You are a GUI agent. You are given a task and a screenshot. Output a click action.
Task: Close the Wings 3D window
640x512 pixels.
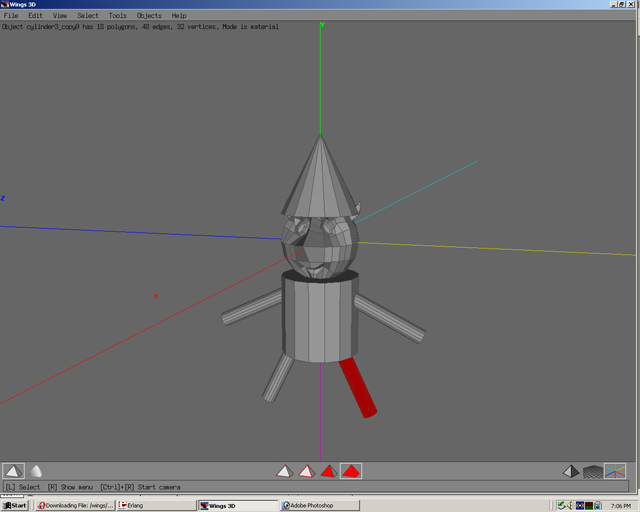pyautogui.click(x=631, y=4)
